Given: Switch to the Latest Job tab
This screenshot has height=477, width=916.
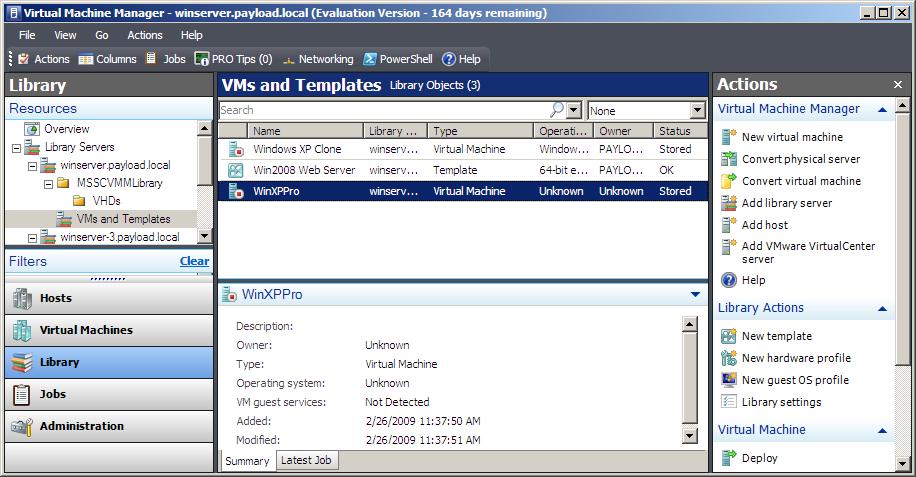Looking at the screenshot, I should coord(307,460).
